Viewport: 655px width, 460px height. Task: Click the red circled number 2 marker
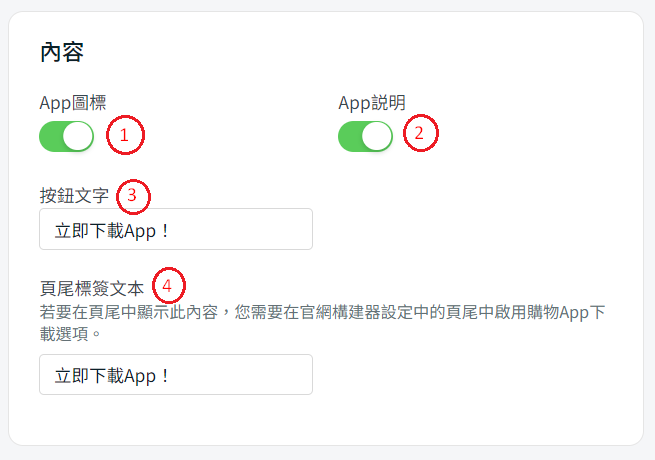click(421, 133)
